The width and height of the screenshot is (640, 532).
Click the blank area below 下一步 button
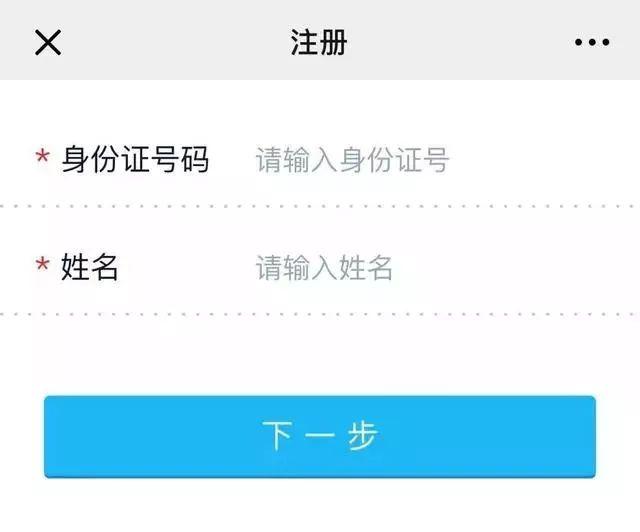click(320, 505)
